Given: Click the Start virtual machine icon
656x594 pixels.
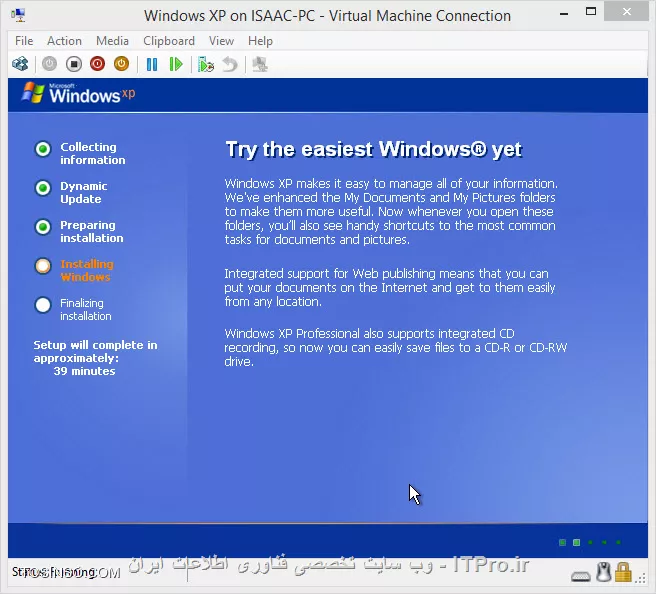Looking at the screenshot, I should pyautogui.click(x=49, y=64).
